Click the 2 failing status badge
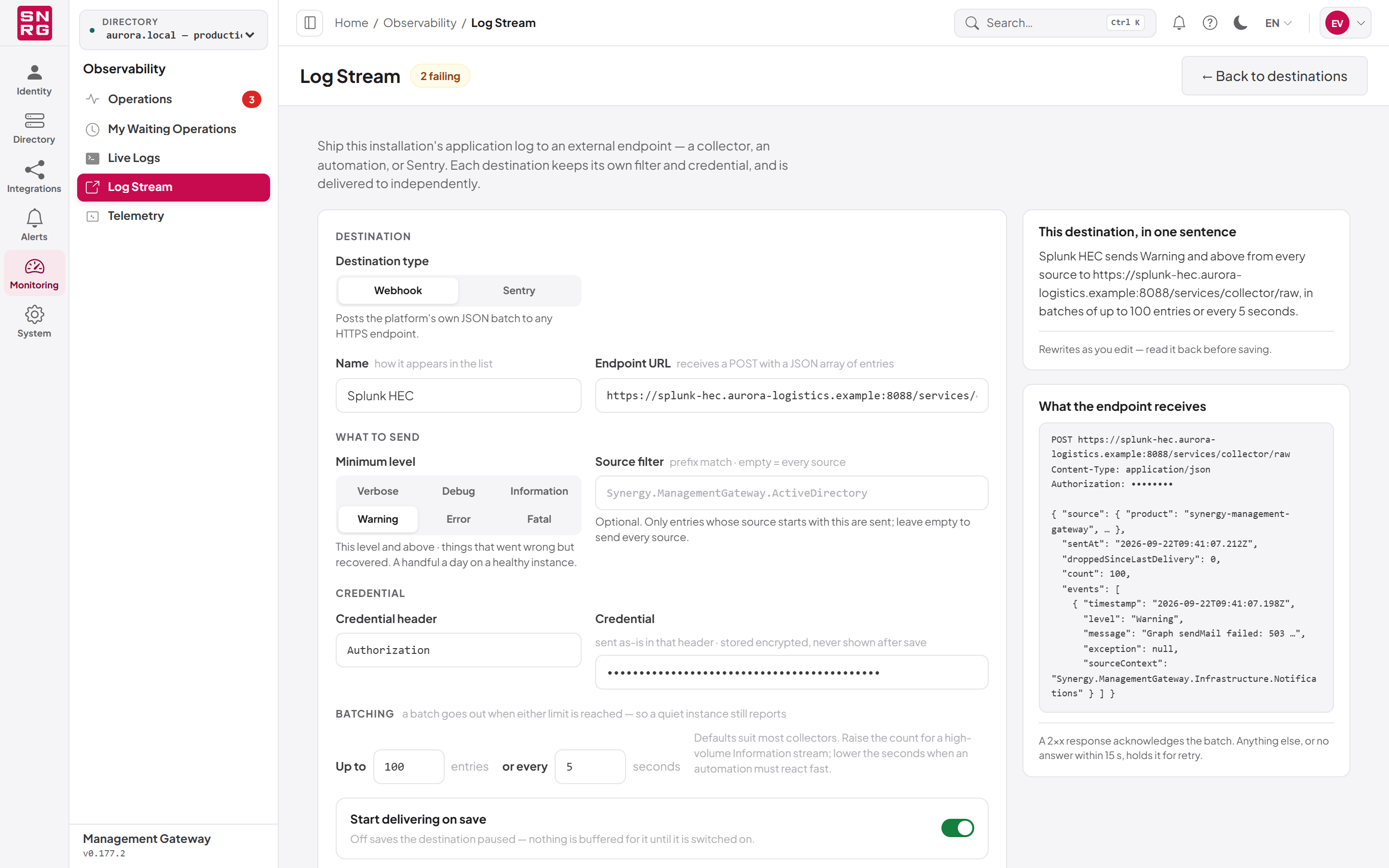 click(x=440, y=76)
